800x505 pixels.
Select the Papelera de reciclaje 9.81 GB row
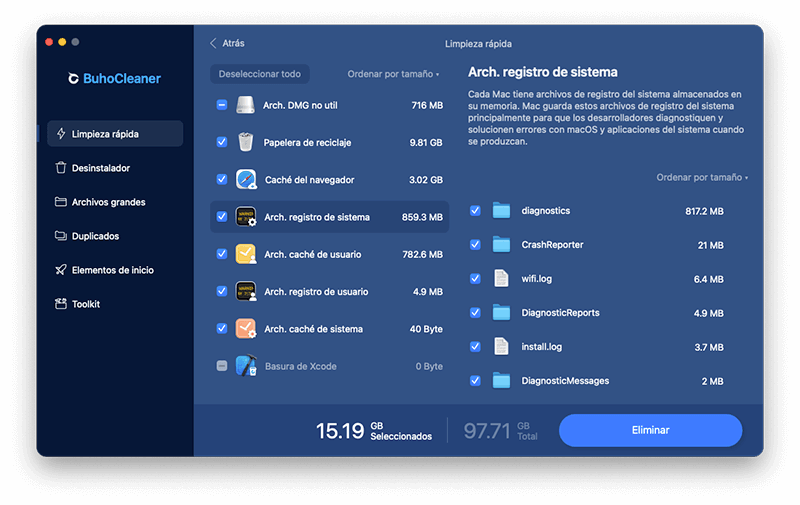pyautogui.click(x=330, y=142)
